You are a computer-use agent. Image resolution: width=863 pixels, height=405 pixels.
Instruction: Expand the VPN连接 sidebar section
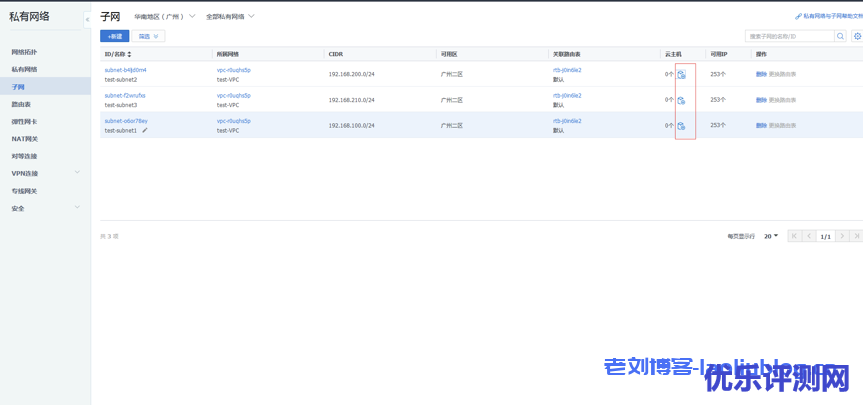[x=77, y=173]
